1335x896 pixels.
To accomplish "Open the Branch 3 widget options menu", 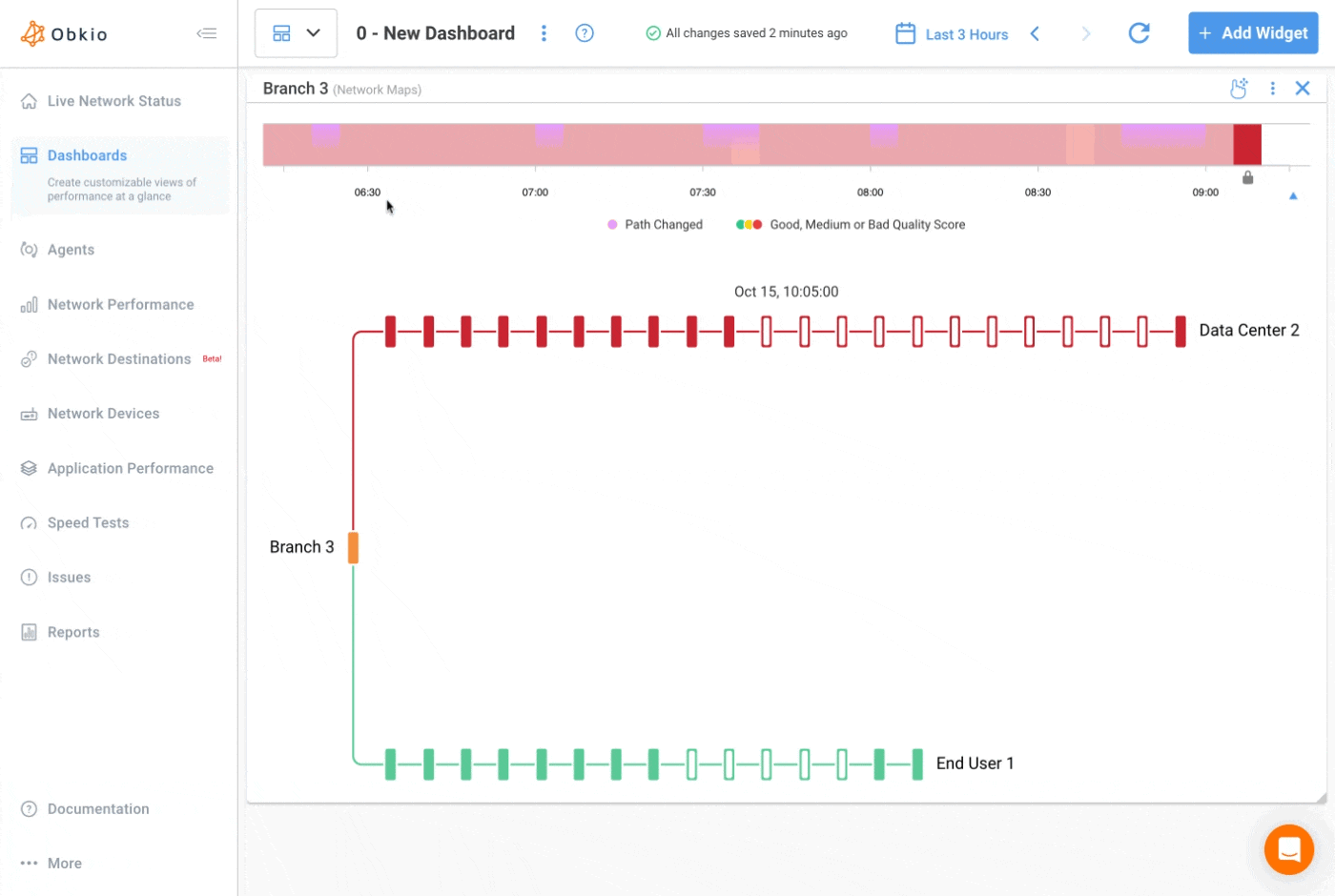I will click(x=1272, y=87).
